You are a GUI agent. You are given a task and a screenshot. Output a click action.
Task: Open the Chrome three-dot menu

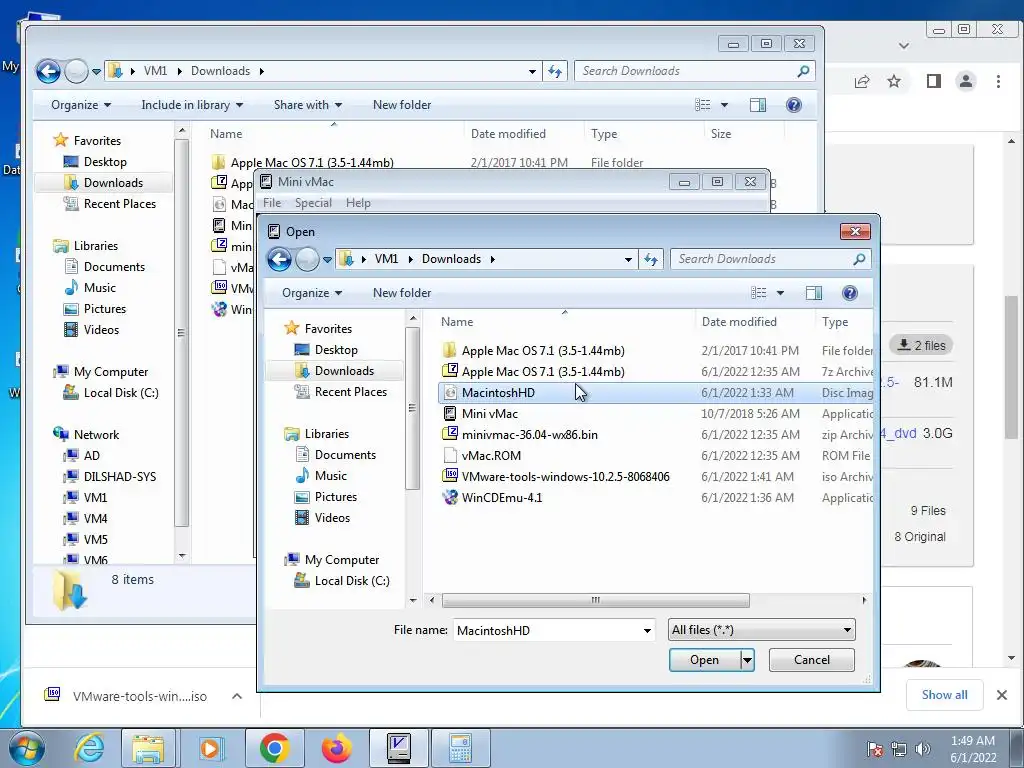[x=998, y=82]
